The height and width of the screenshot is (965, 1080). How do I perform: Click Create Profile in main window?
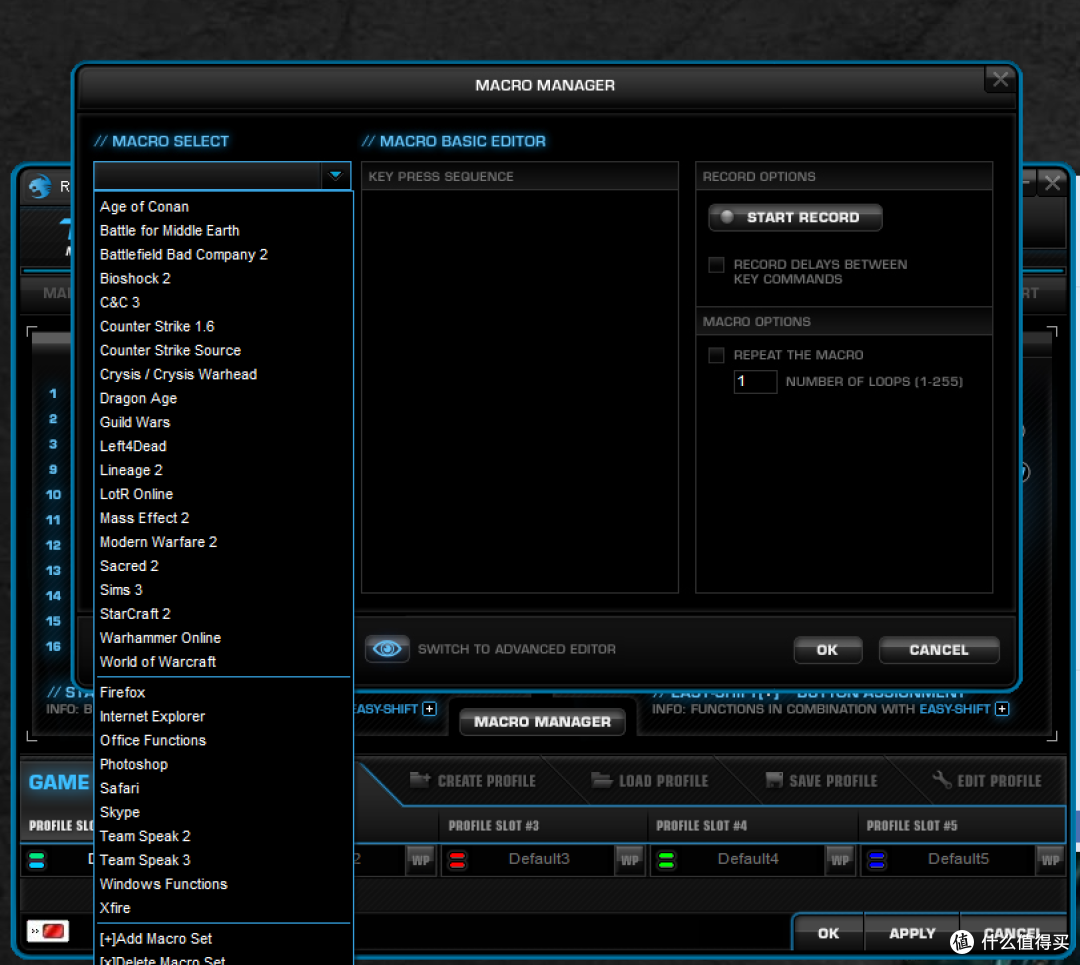coord(472,781)
